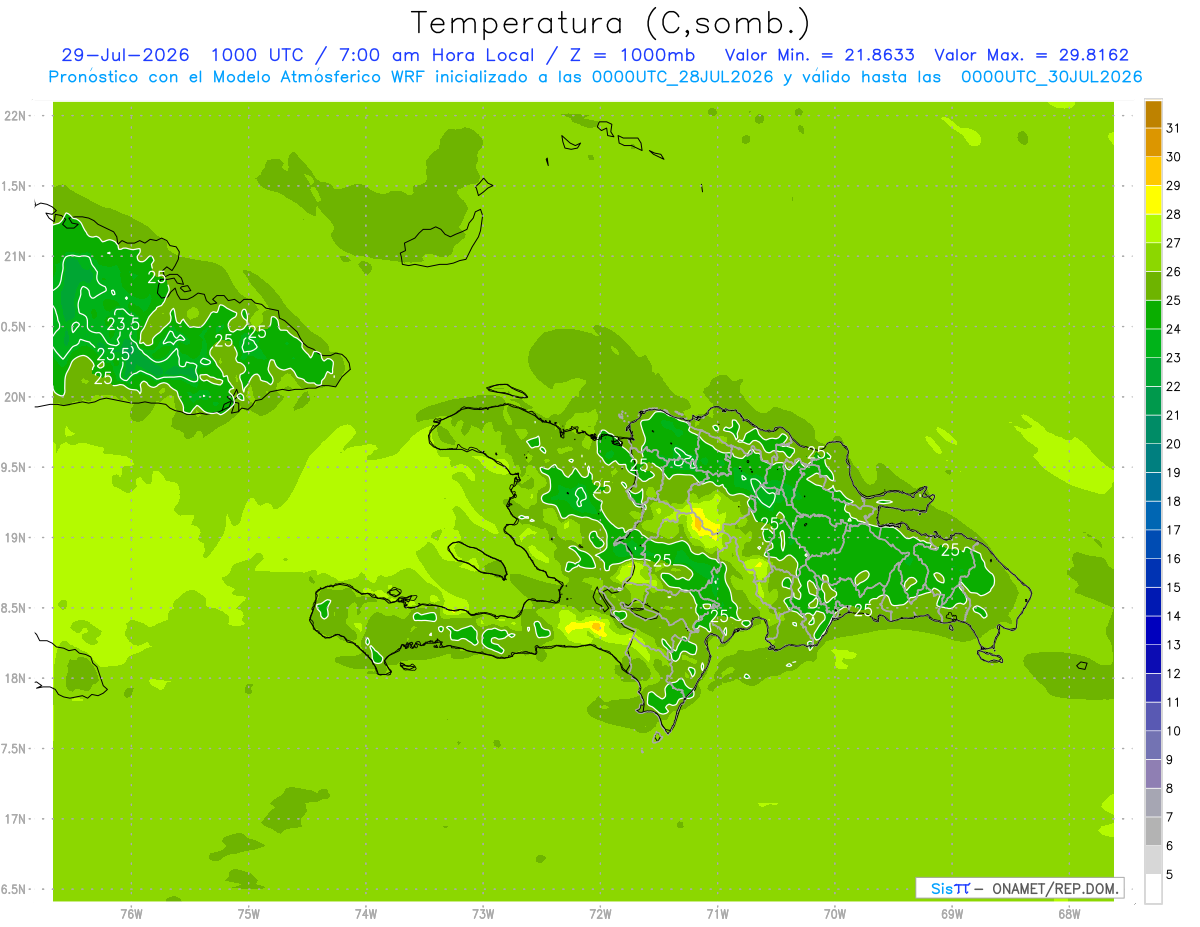
Task: Click the 68W longitude axis label
Action: click(x=1069, y=914)
